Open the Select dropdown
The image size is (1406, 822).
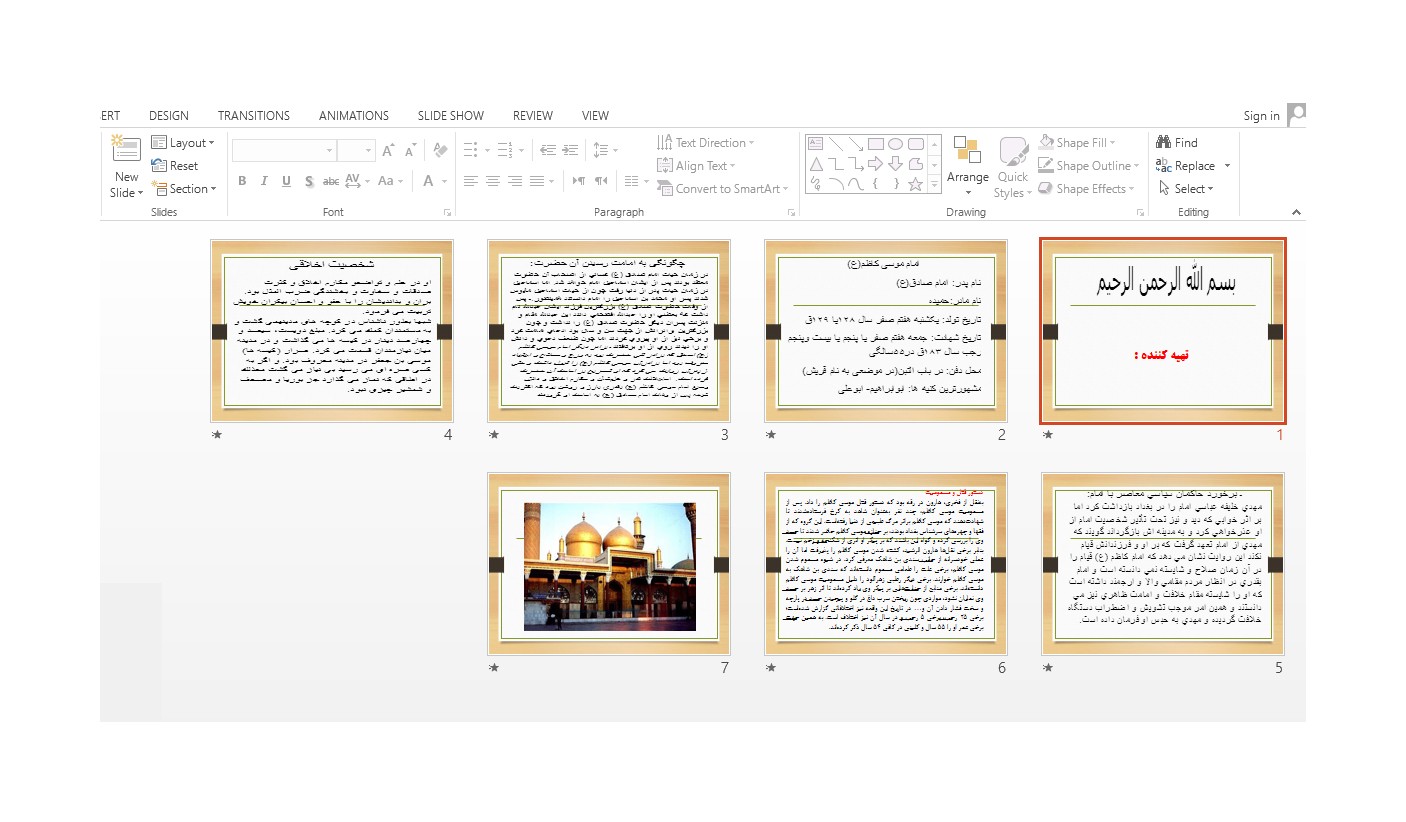pos(1186,189)
